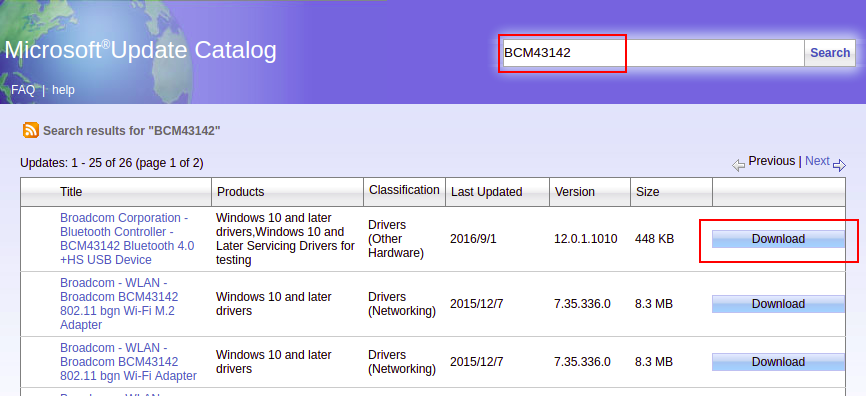Open BCM43142 Wi-Fi M.2 Adapter title link
Viewport: 866px width, 396px height.
119,304
